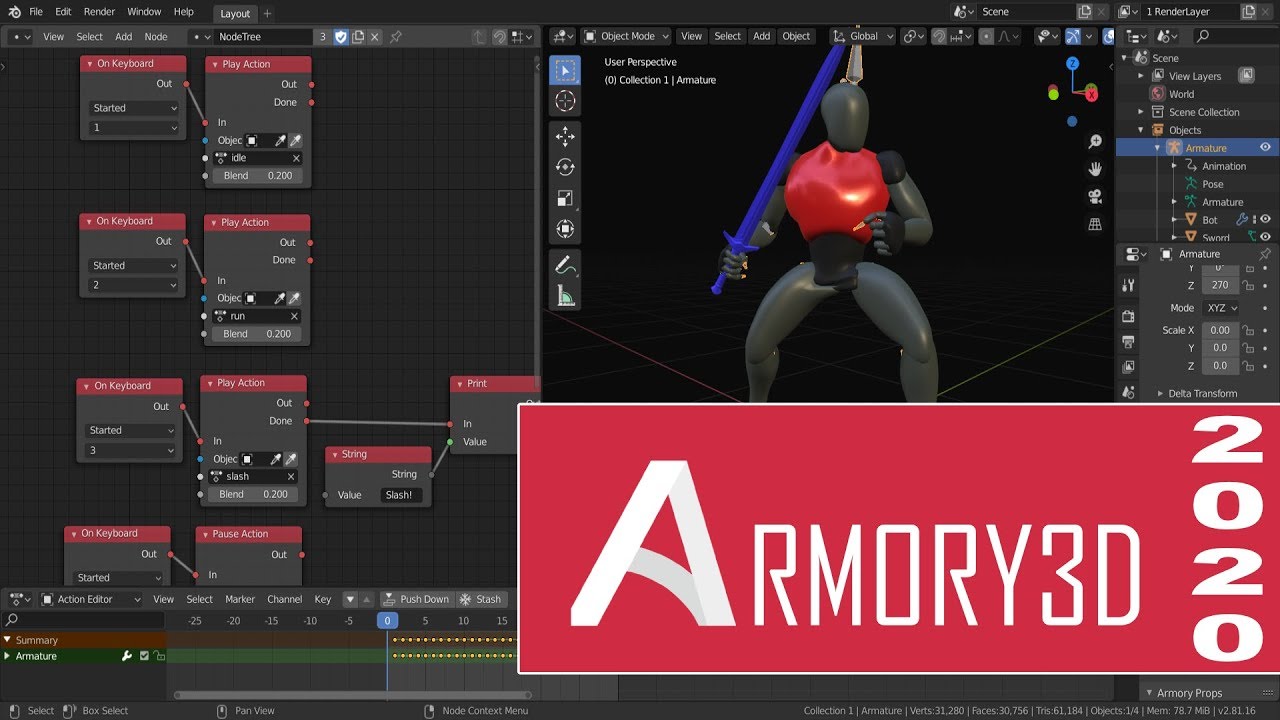Open the File menu
Screen dimensions: 1280x720
[36, 12]
